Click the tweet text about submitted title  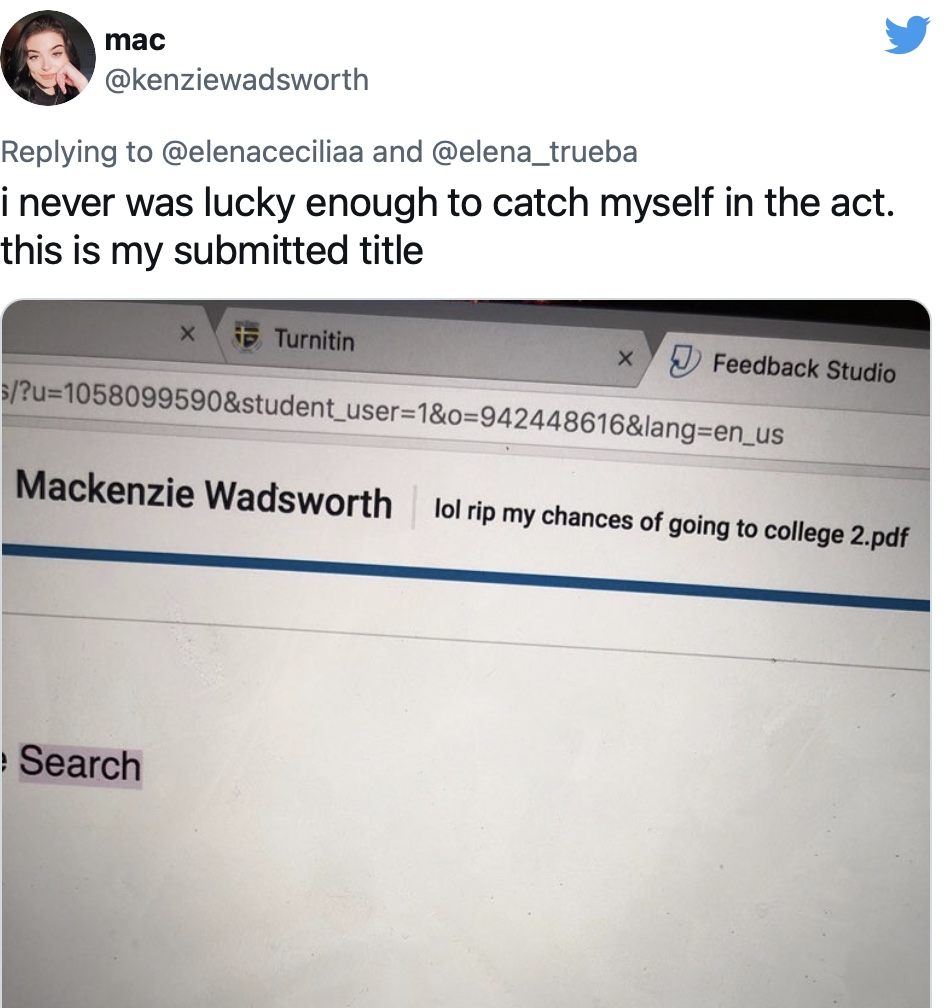[447, 226]
